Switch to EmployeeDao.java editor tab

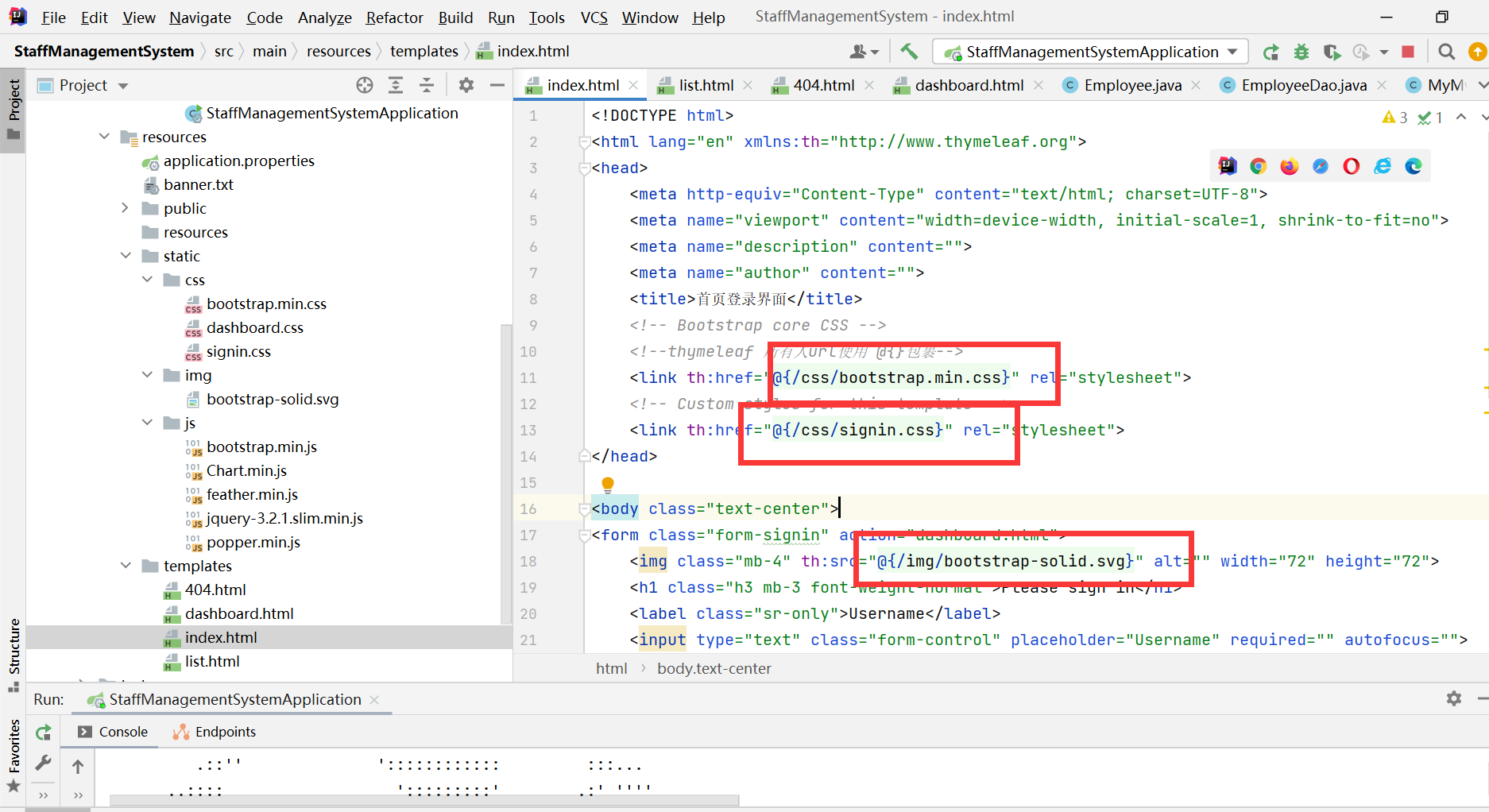coord(1304,85)
